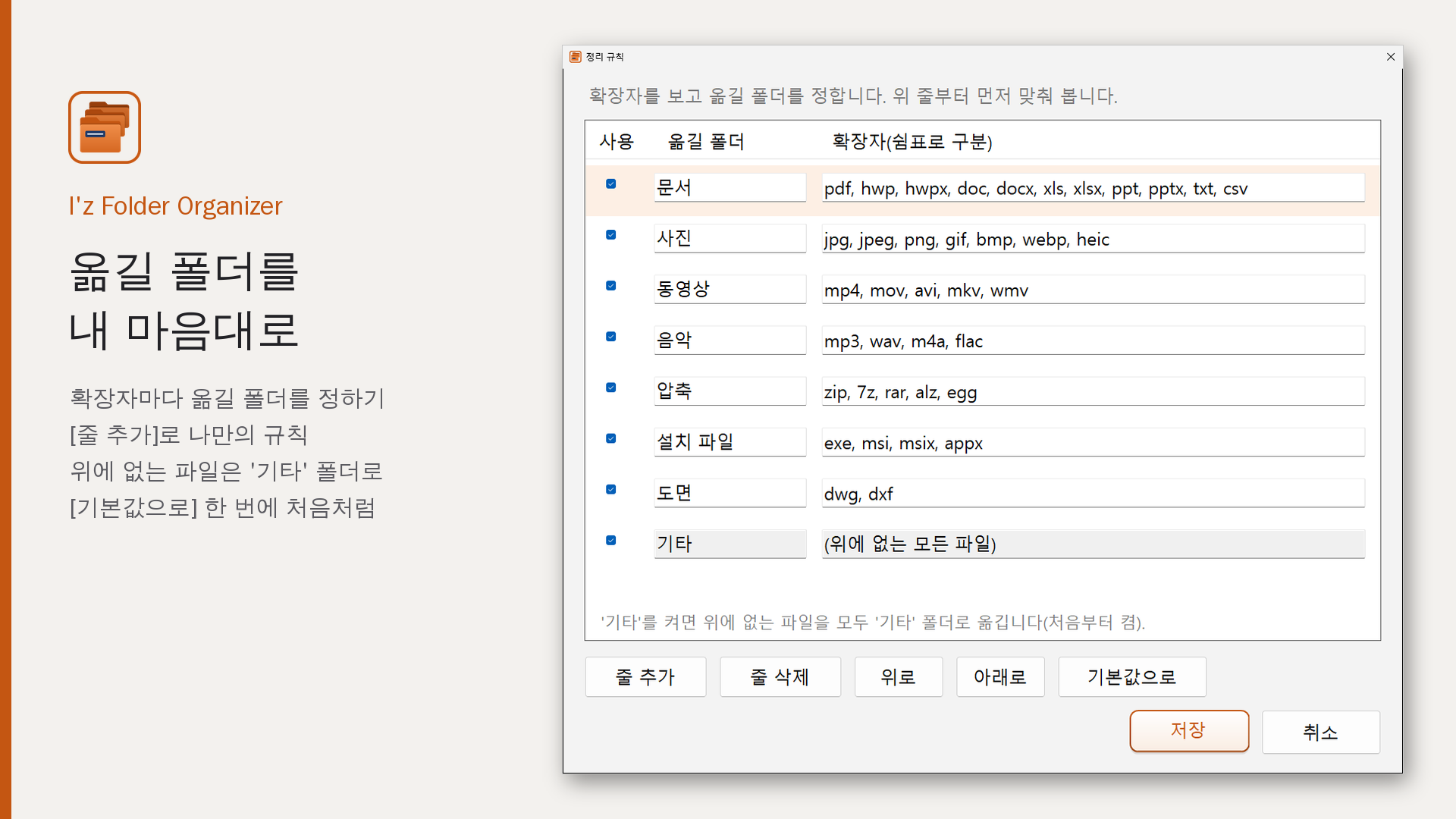Image resolution: width=1456 pixels, height=819 pixels.
Task: Toggle the 음악 row checkbox
Action: [x=611, y=337]
